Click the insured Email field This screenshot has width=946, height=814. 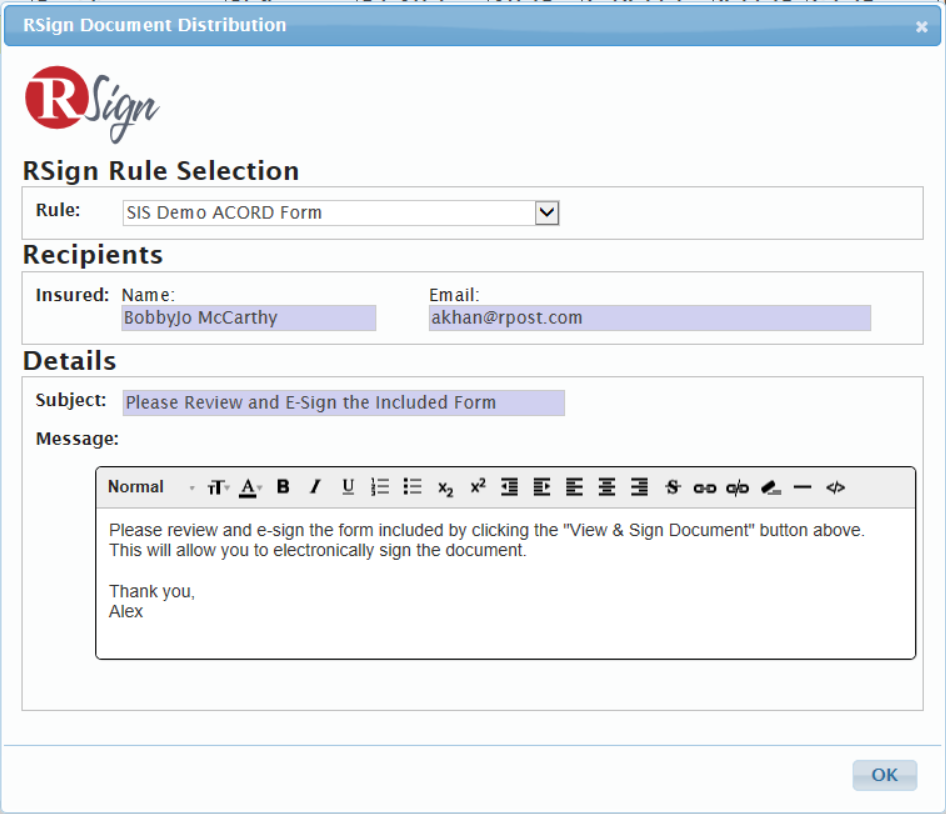(650, 317)
